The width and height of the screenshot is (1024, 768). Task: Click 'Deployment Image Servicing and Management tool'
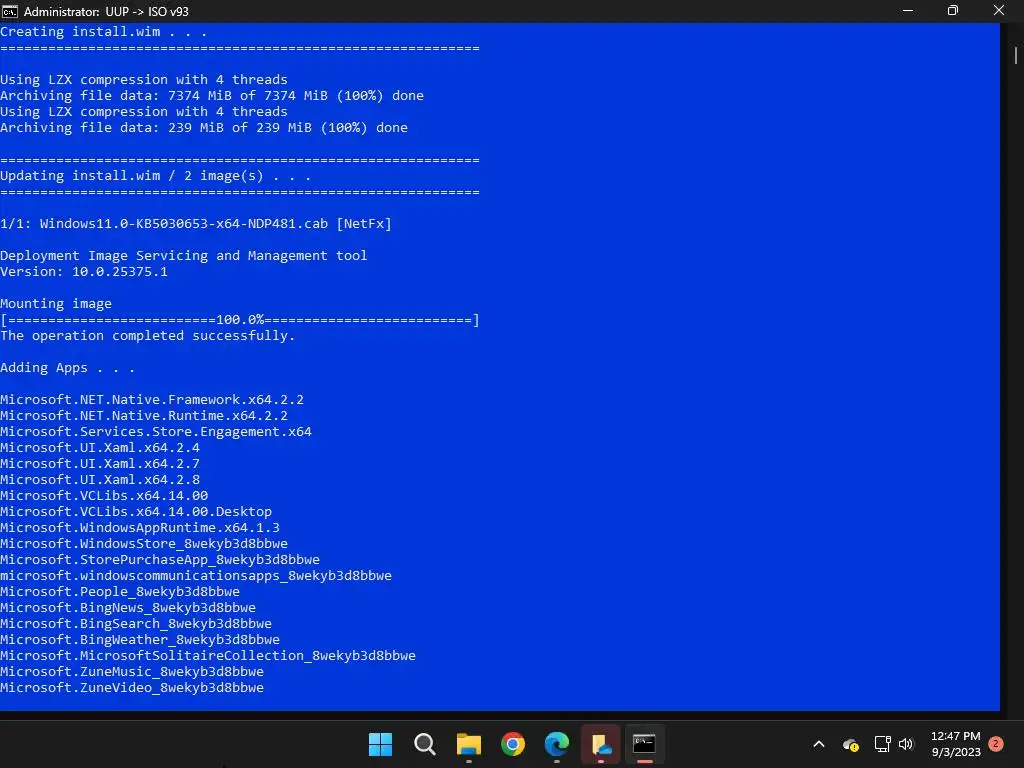point(184,256)
